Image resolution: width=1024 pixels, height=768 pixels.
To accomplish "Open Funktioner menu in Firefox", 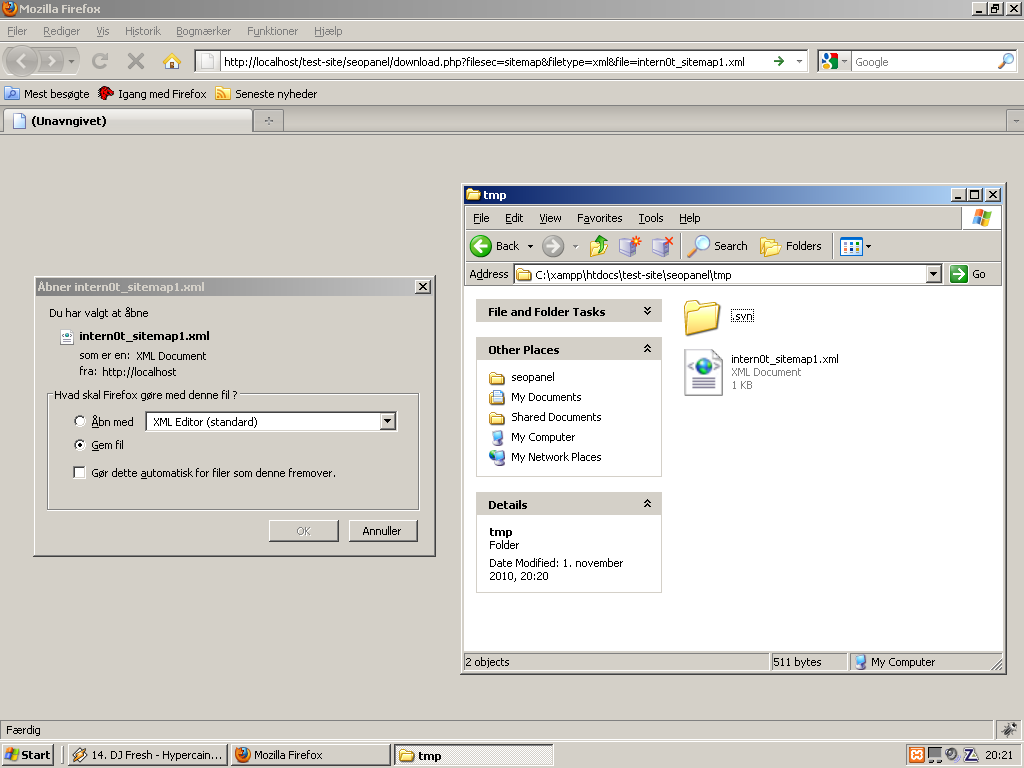I will [x=272, y=31].
